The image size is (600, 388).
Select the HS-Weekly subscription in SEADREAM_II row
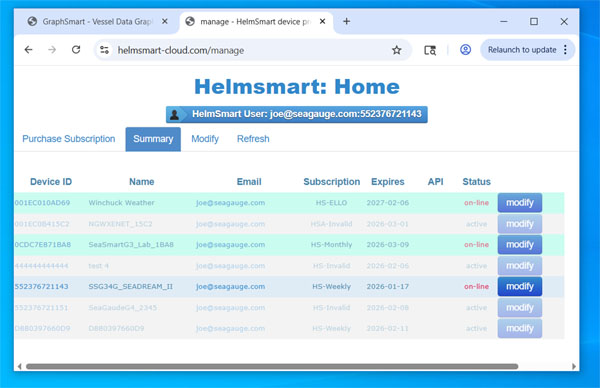pos(331,287)
